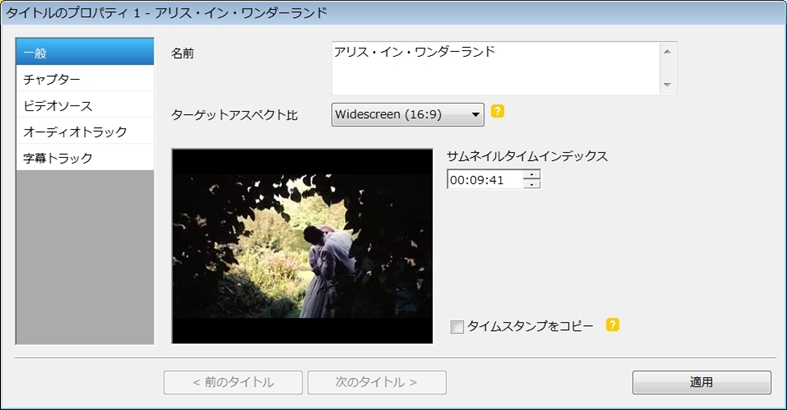
Task: Open the Widescreen (16:9) aspect dropdown
Action: click(x=408, y=114)
